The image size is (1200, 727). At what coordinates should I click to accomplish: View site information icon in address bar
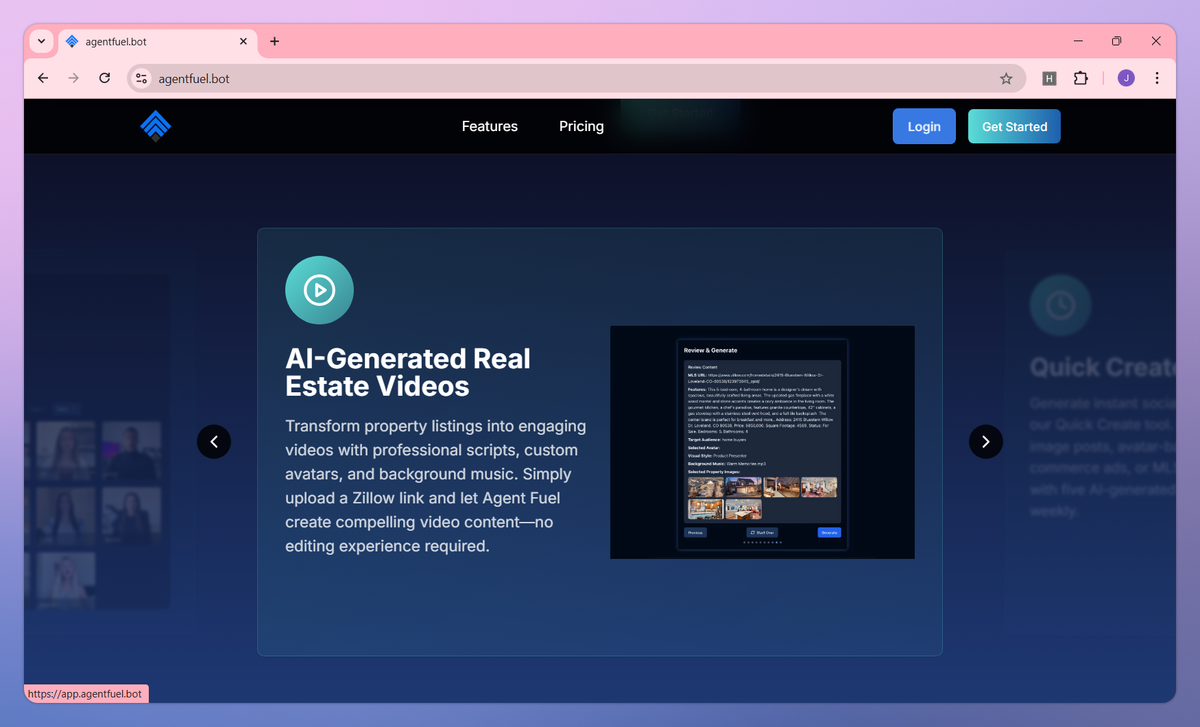point(141,78)
